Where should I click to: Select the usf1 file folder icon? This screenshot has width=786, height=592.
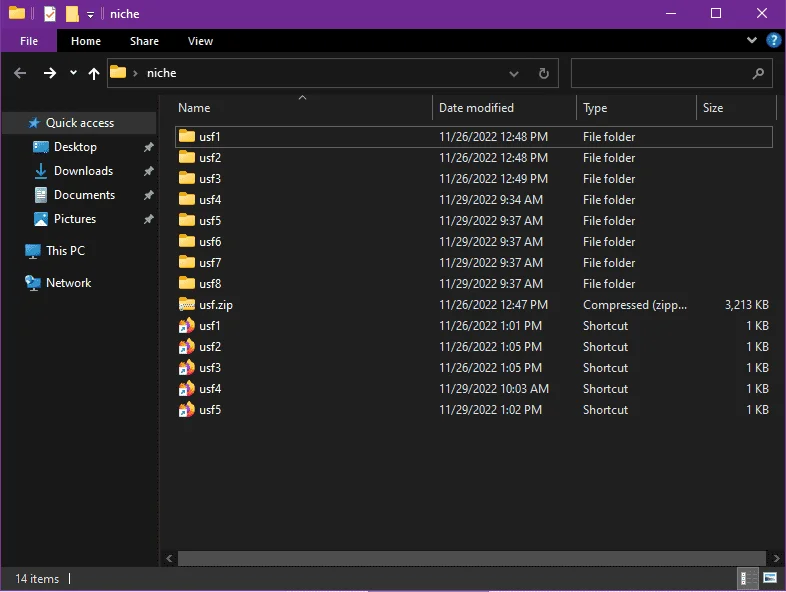186,136
